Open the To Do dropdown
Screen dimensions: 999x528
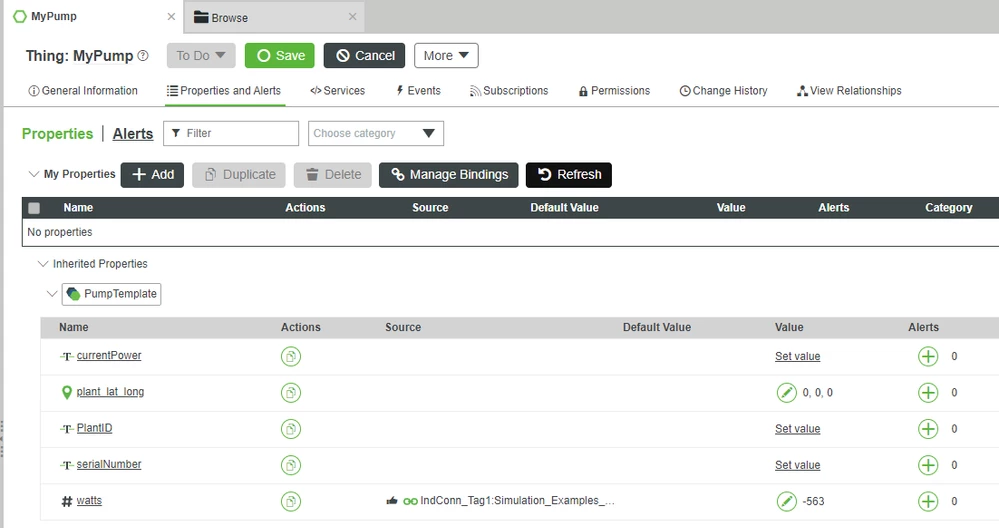201,55
